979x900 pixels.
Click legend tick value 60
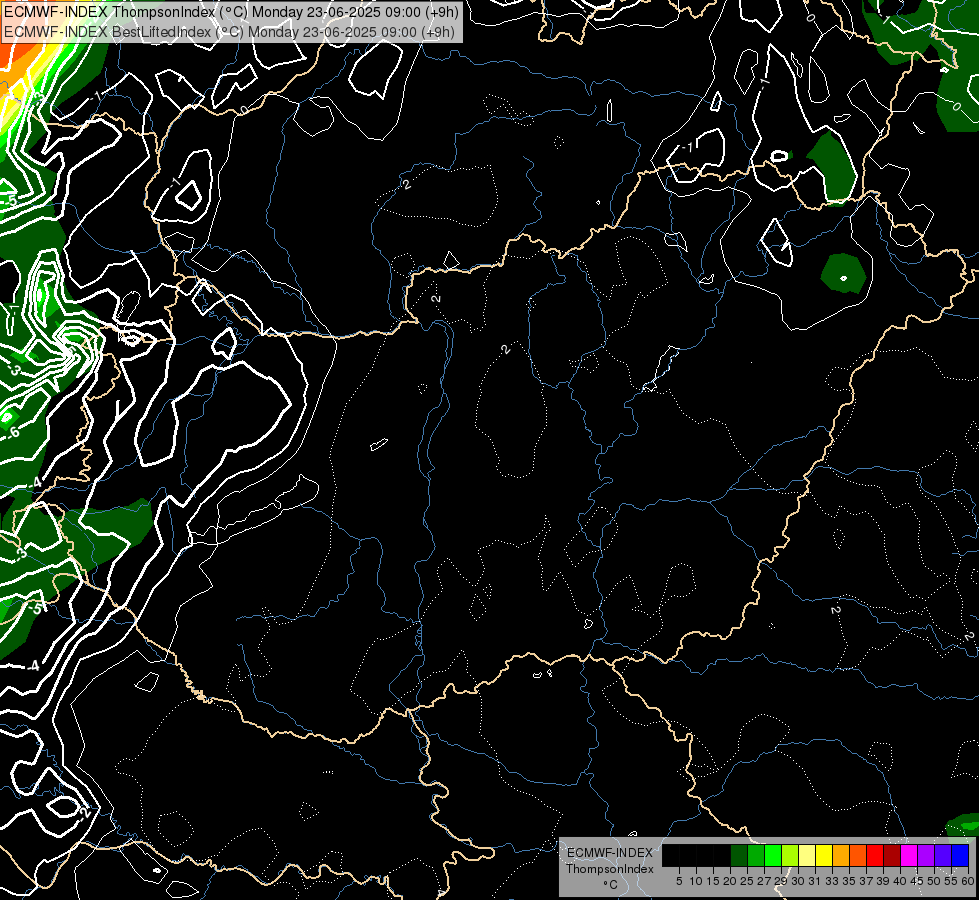(968, 881)
